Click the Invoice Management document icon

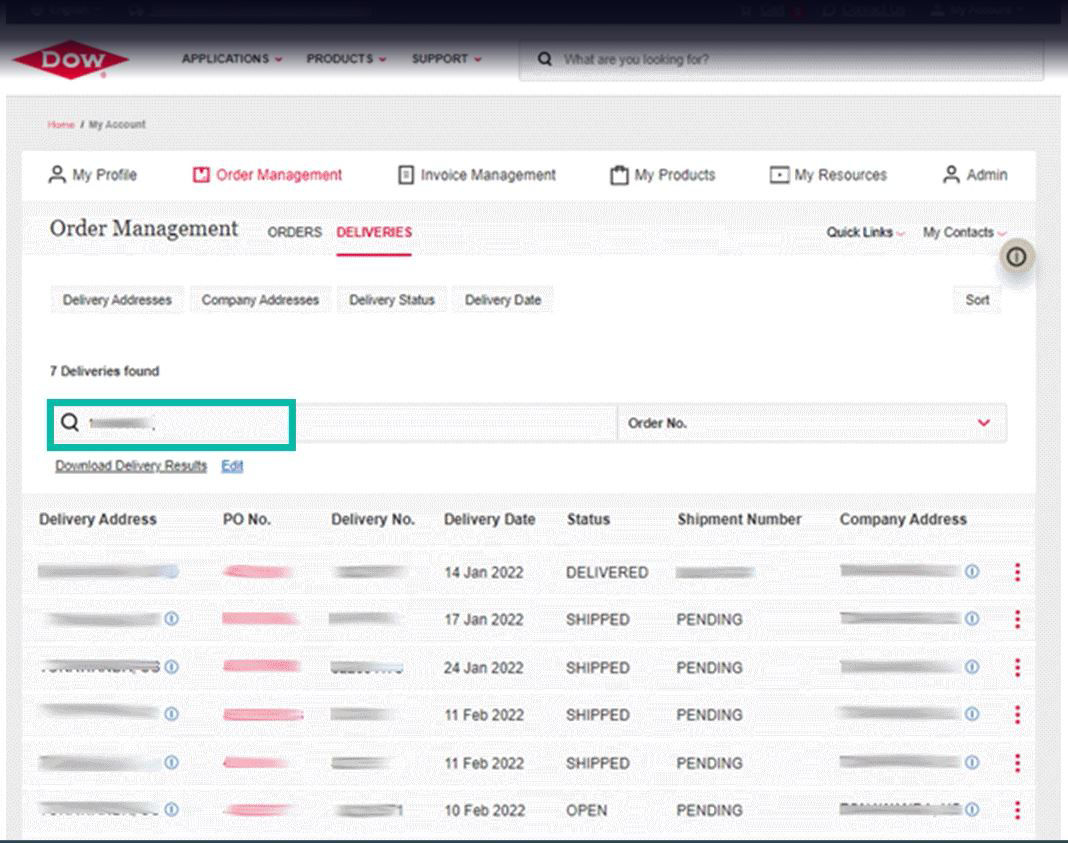(x=408, y=174)
